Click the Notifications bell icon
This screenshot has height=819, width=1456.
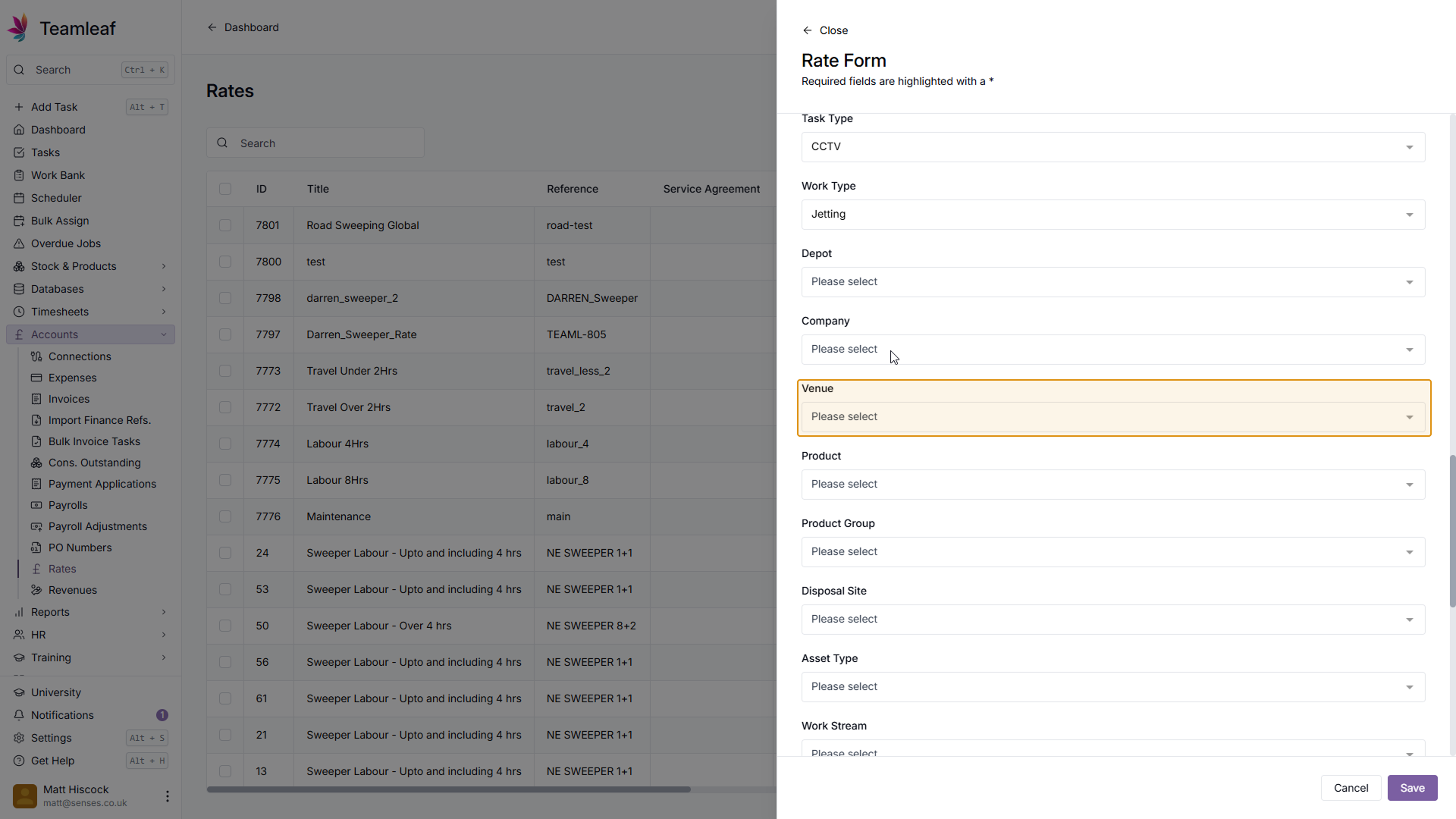point(19,715)
